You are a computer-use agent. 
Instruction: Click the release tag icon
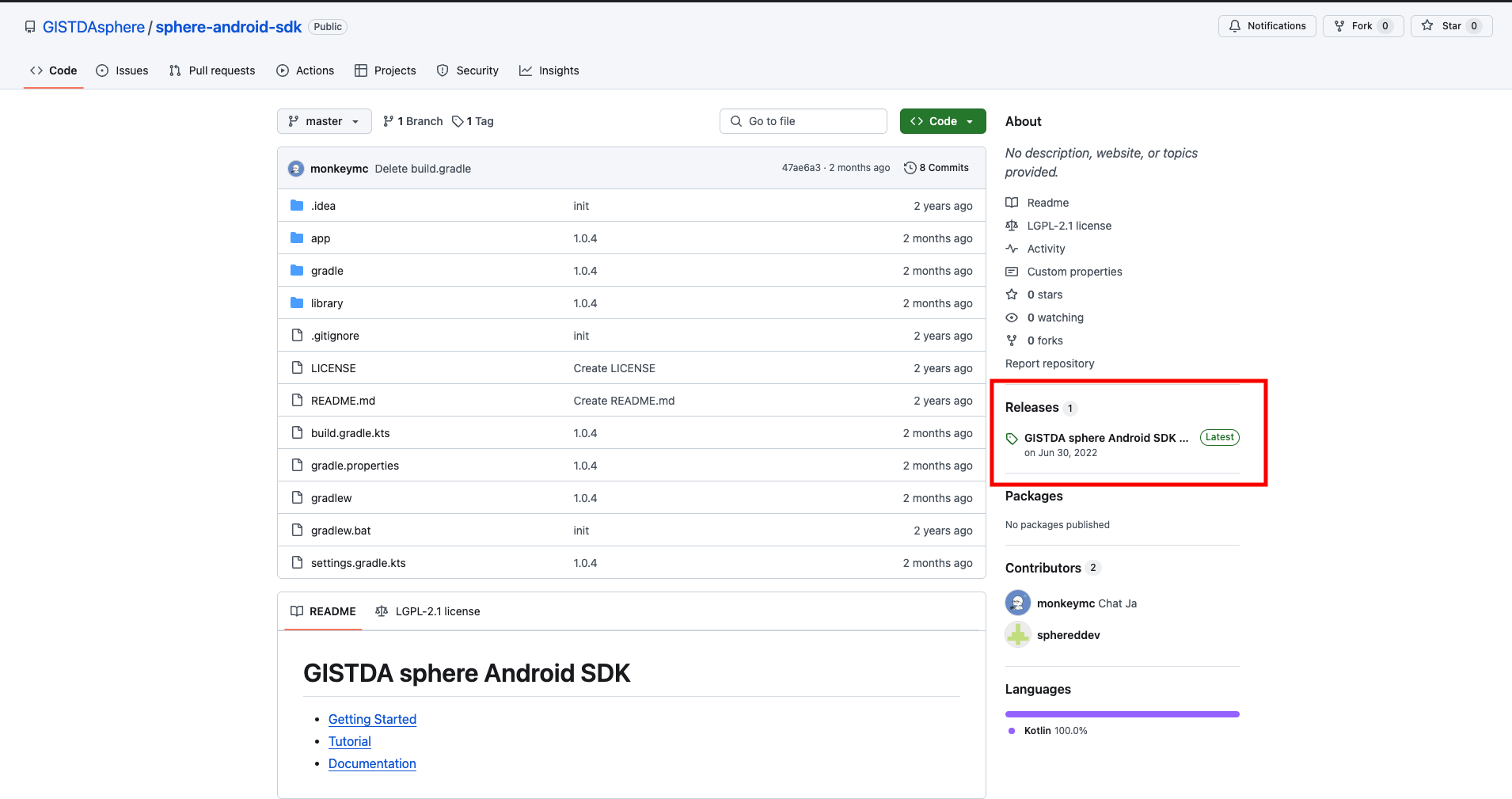[1012, 437]
